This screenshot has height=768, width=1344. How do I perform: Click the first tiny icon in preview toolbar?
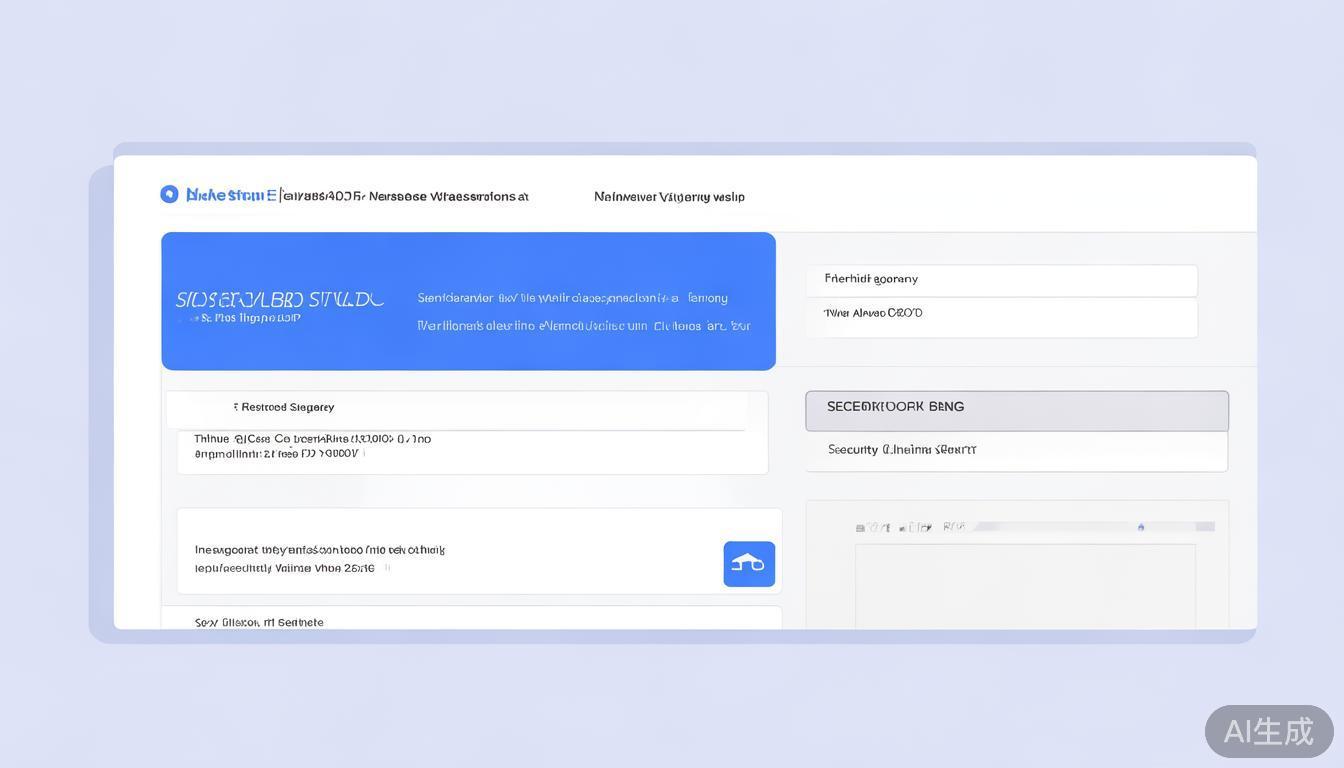tap(860, 527)
